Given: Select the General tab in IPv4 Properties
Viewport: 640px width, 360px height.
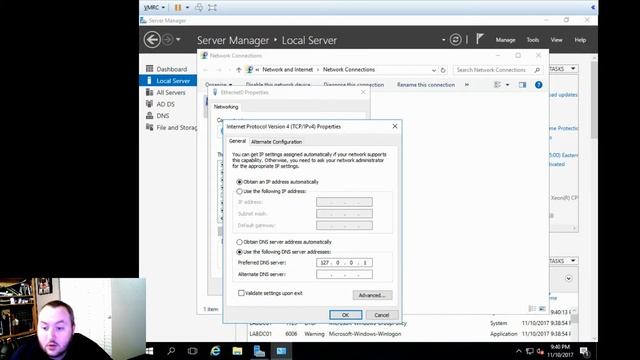Looking at the screenshot, I should [237, 141].
